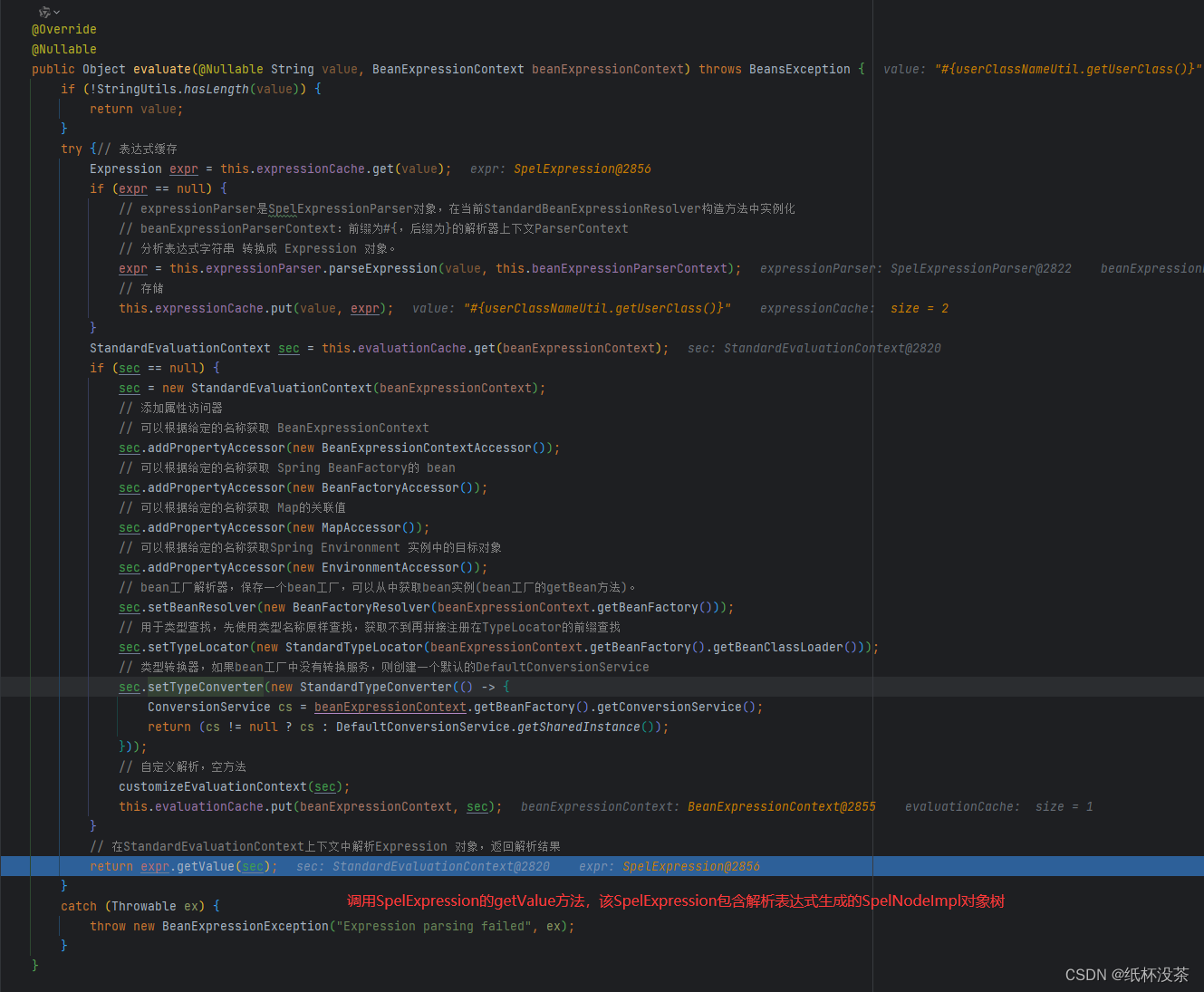Click 'catch (Throwable ex)' line

[140, 906]
